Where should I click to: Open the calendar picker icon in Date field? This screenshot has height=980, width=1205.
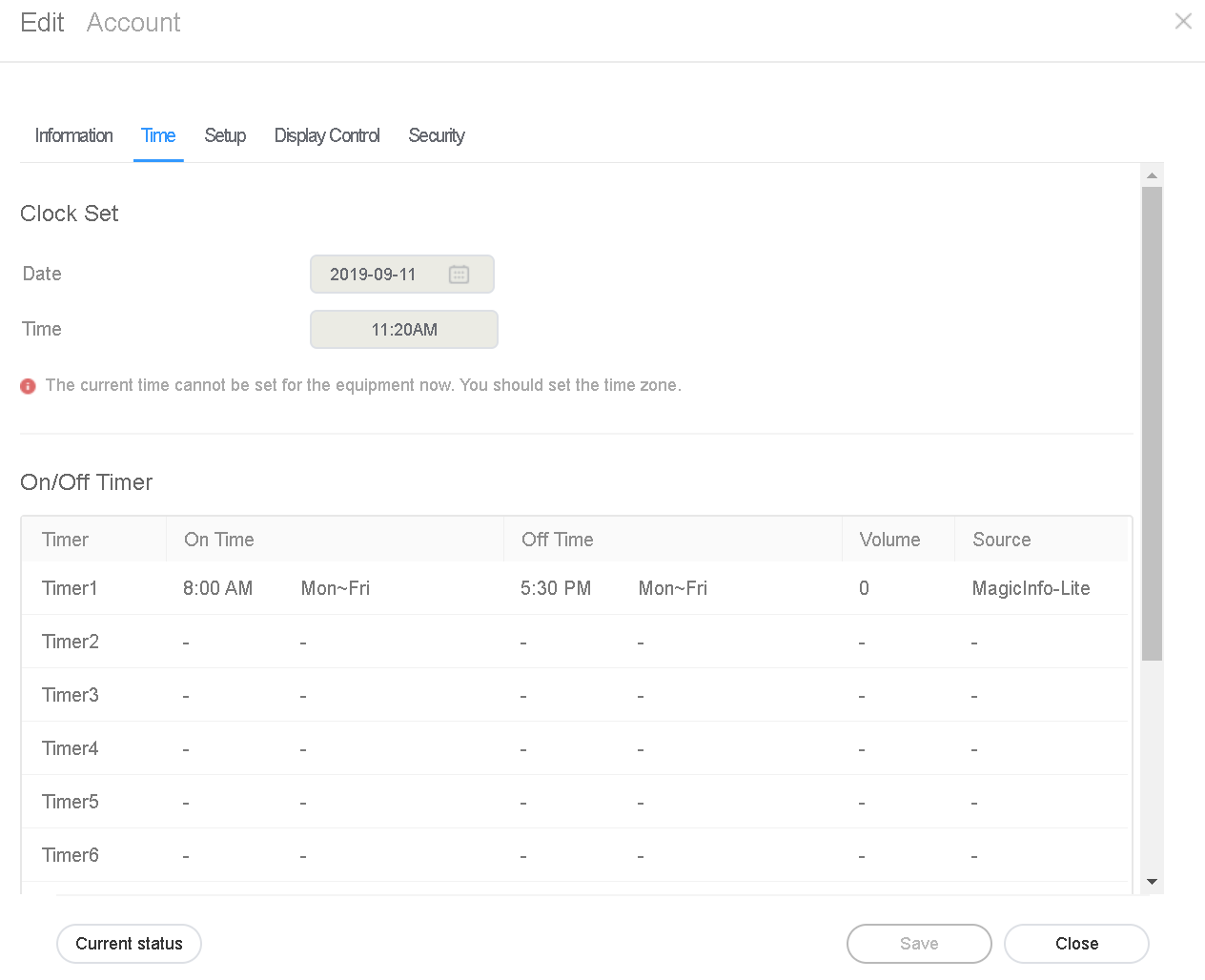click(x=459, y=275)
